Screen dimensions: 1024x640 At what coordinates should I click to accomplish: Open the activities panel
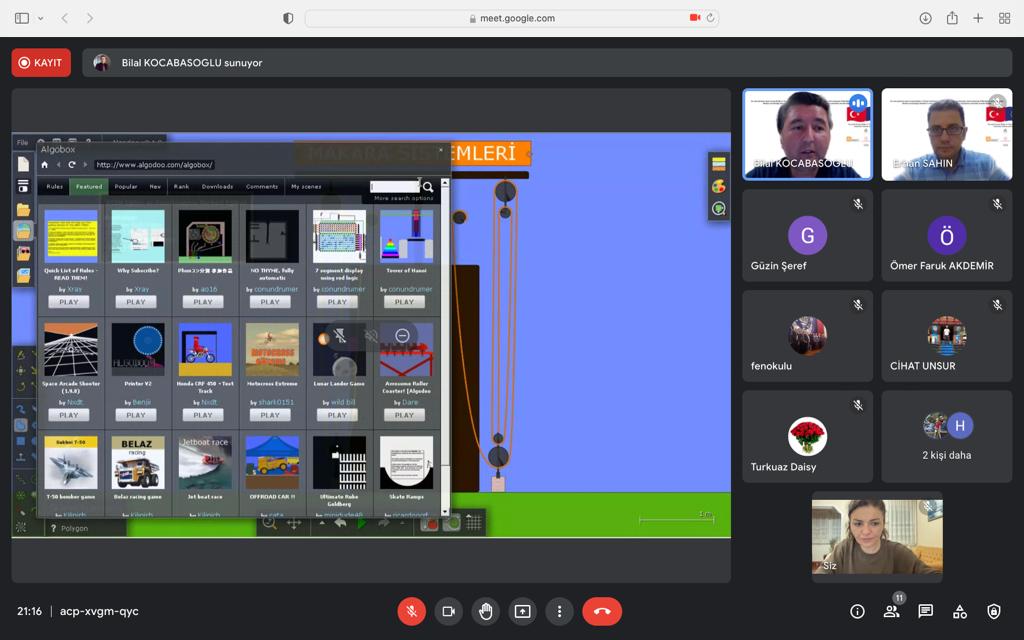pos(960,612)
